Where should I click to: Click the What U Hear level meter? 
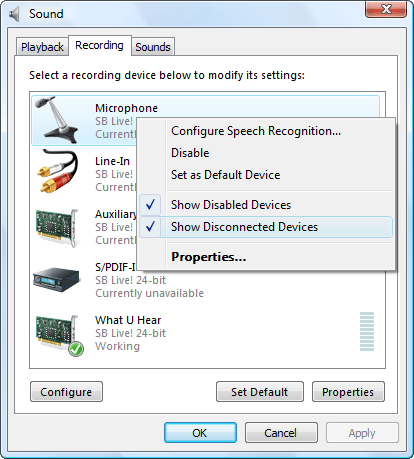pyautogui.click(x=367, y=331)
